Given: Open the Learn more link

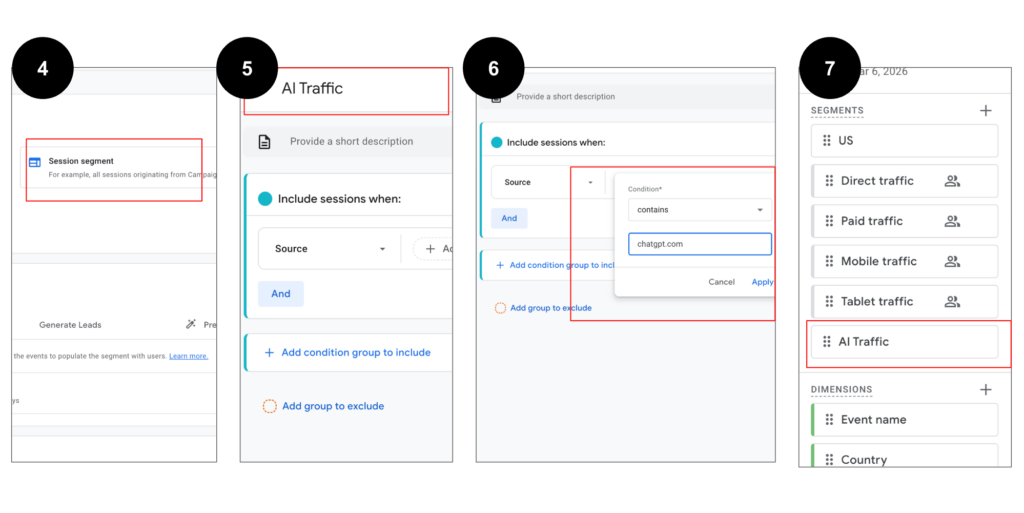Looking at the screenshot, I should (x=188, y=356).
